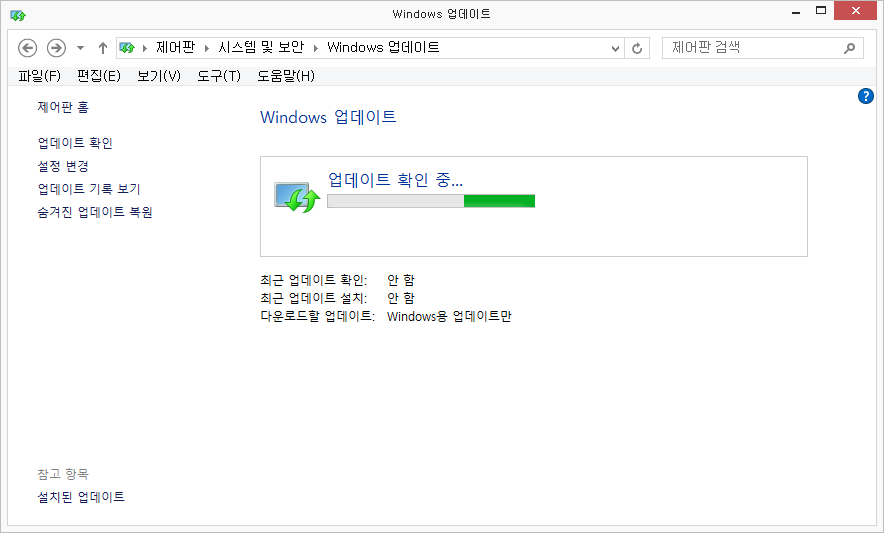
Task: Click the title bar Windows Update icon
Action: [x=18, y=15]
